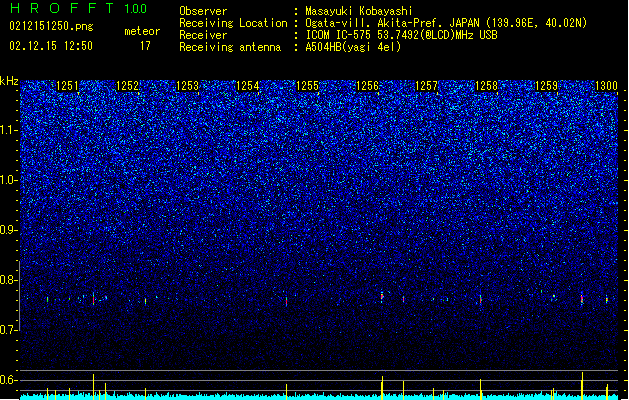
Task: Click the version number 1.00
Action: [136, 9]
